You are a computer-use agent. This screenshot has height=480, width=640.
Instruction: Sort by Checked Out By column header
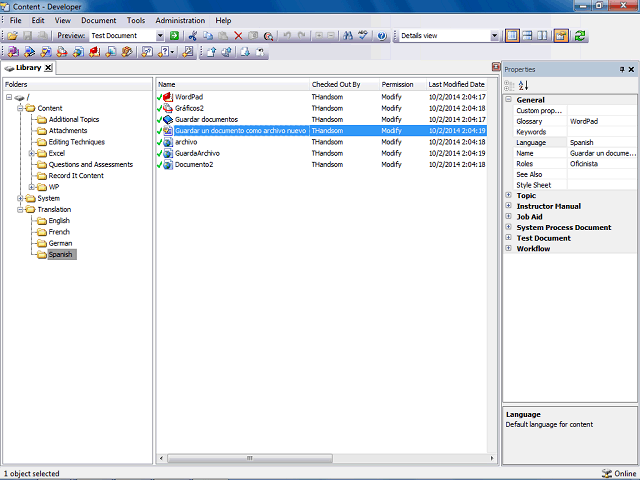(x=344, y=84)
